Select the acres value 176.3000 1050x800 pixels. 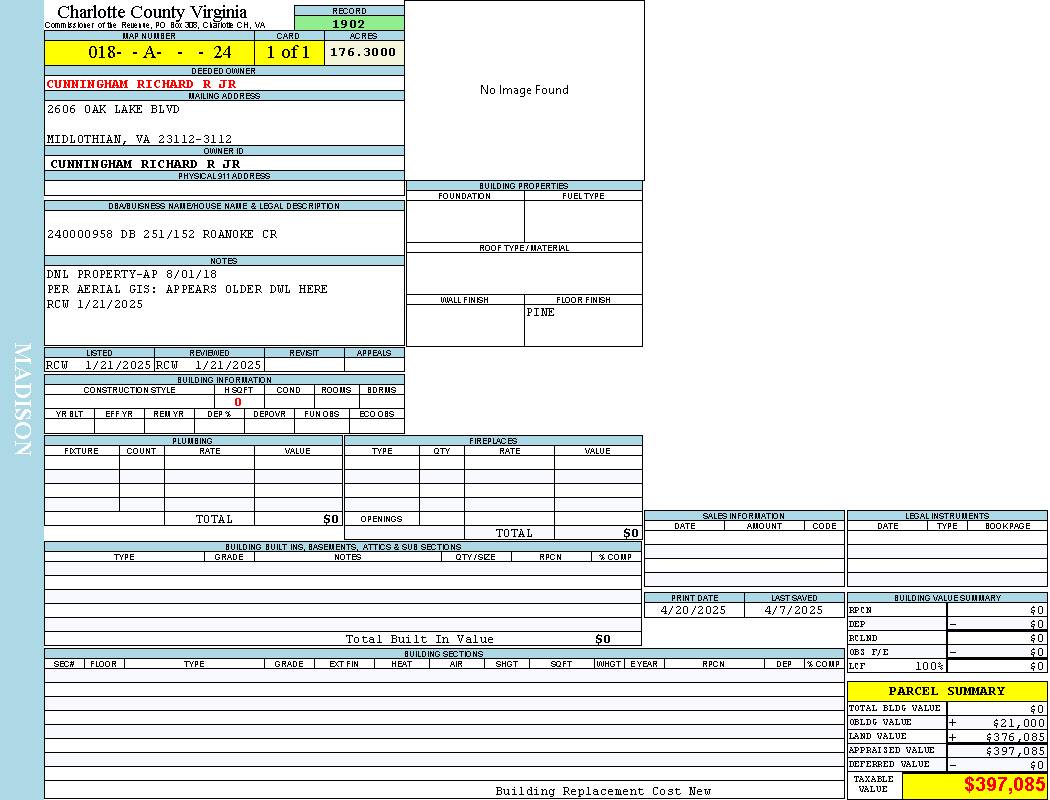pos(364,52)
